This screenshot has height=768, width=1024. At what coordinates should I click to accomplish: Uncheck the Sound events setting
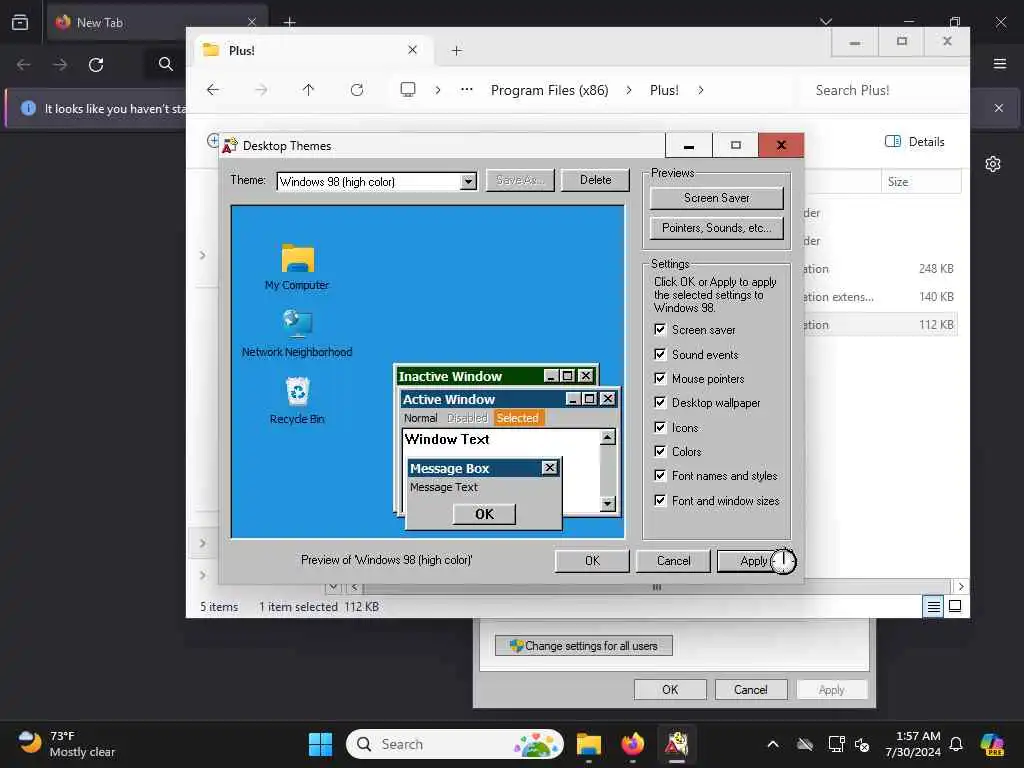[660, 354]
